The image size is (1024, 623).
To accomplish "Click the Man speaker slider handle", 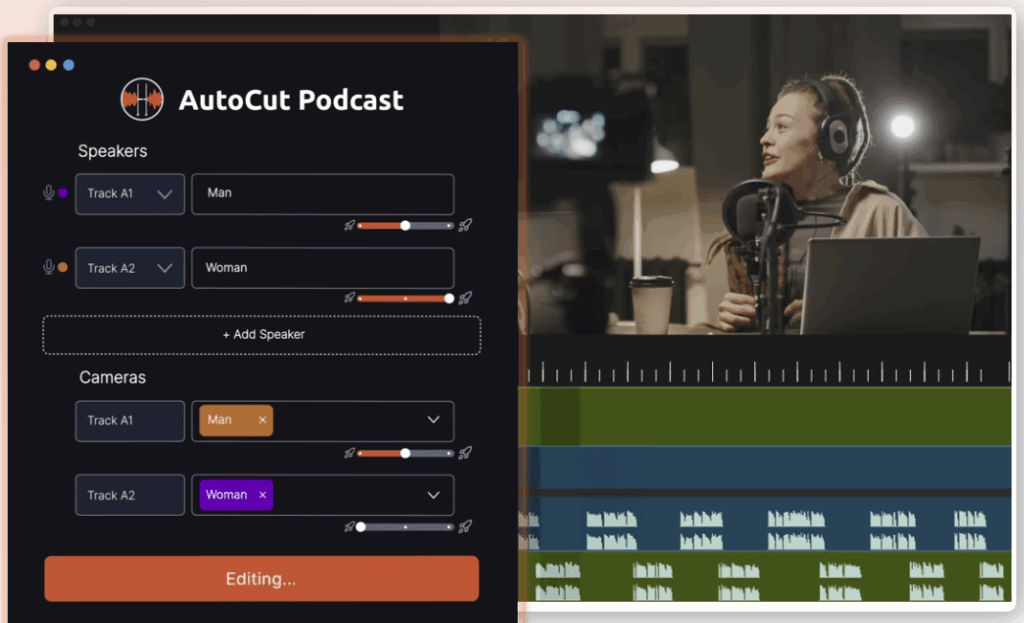I will pyautogui.click(x=405, y=225).
